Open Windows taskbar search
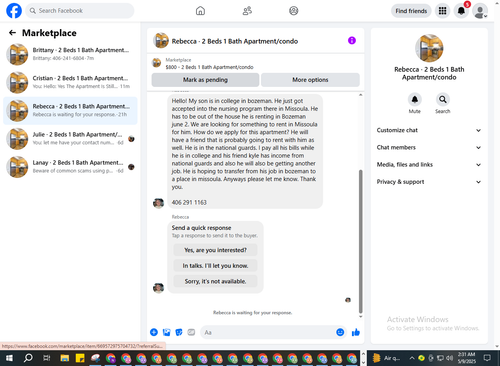The width and height of the screenshot is (500, 366). 28,358
